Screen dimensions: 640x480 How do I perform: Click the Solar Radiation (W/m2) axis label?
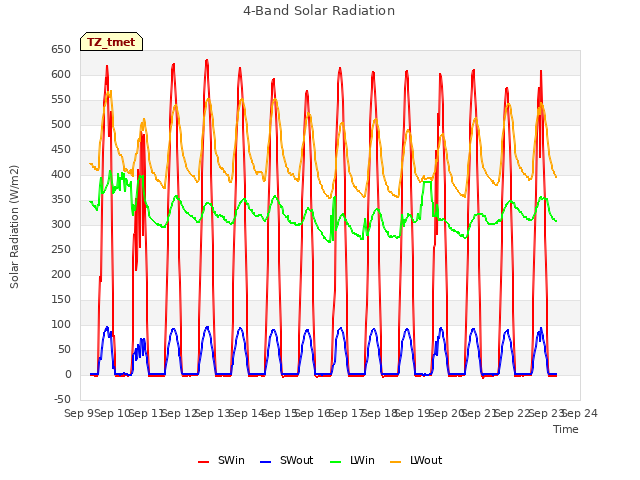tap(14, 227)
